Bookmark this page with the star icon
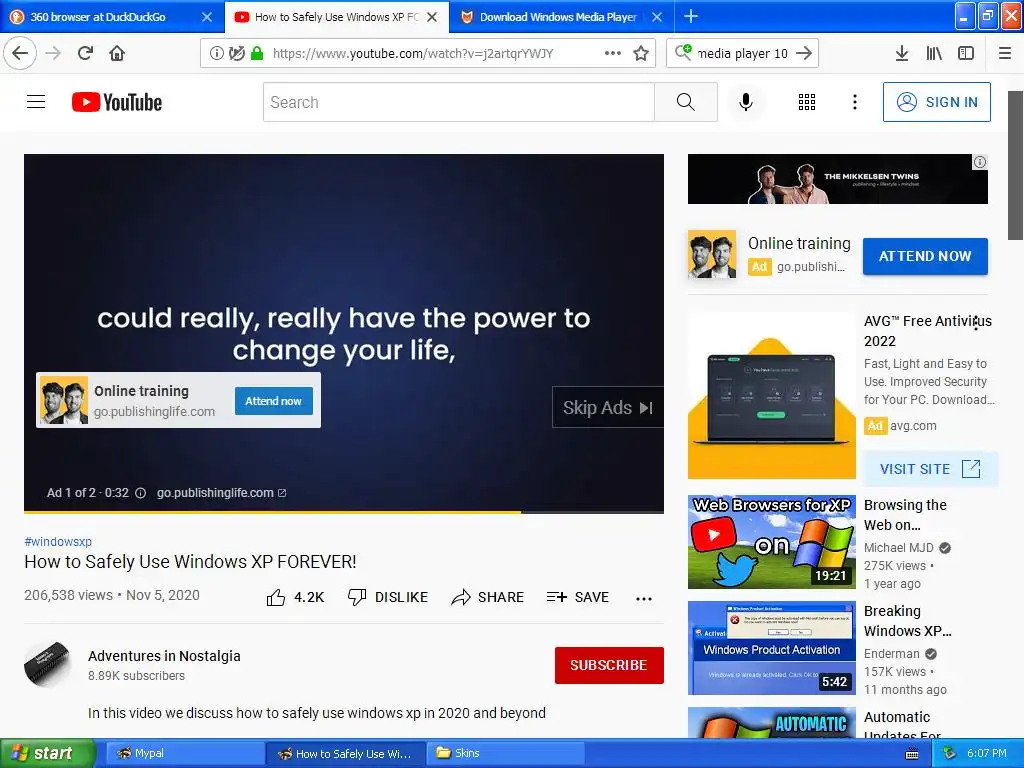Image resolution: width=1024 pixels, height=768 pixels. (x=641, y=54)
